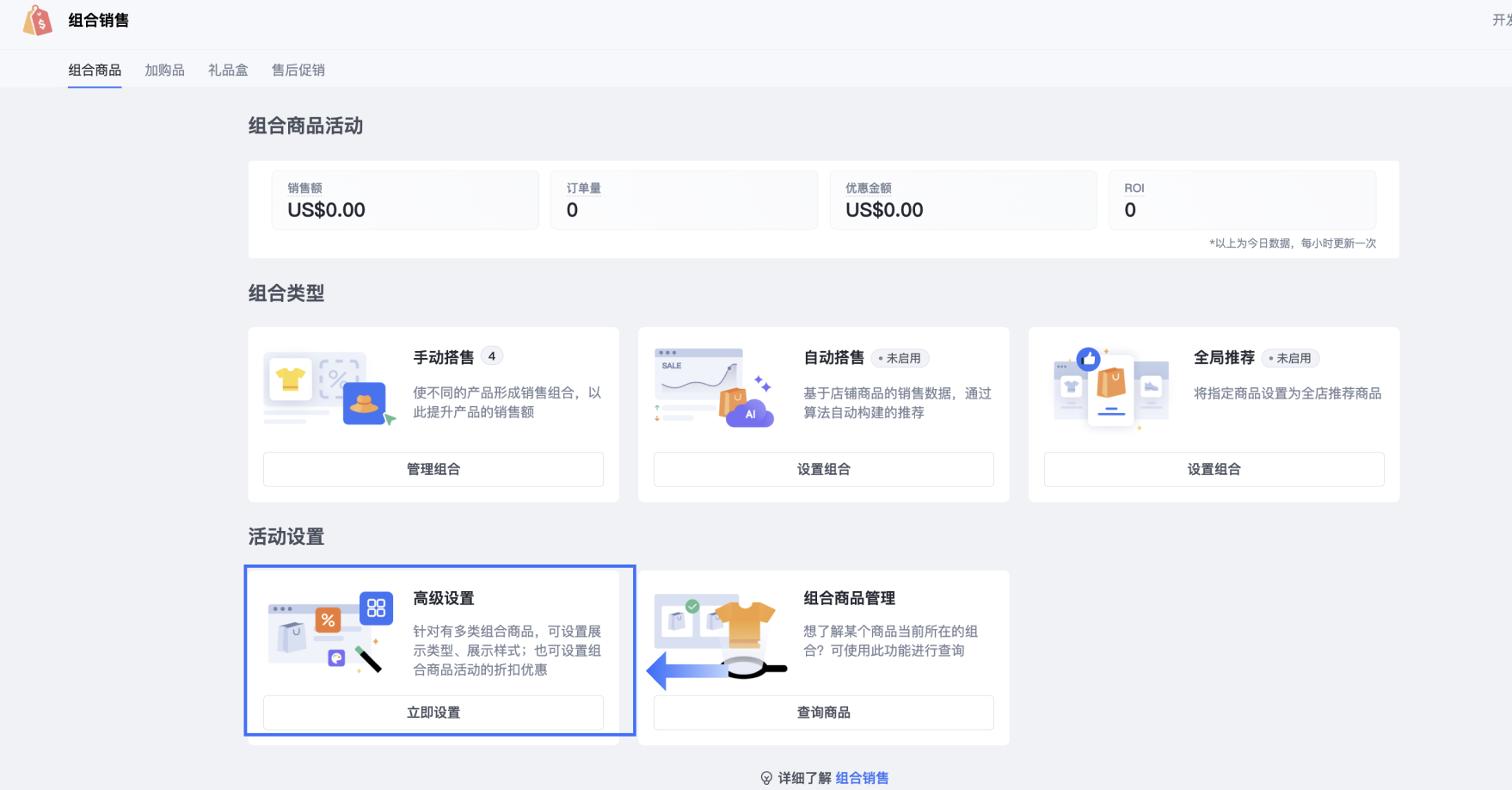The image size is (1512, 790).
Task: Click the 活动设置 heading
Action: (286, 536)
